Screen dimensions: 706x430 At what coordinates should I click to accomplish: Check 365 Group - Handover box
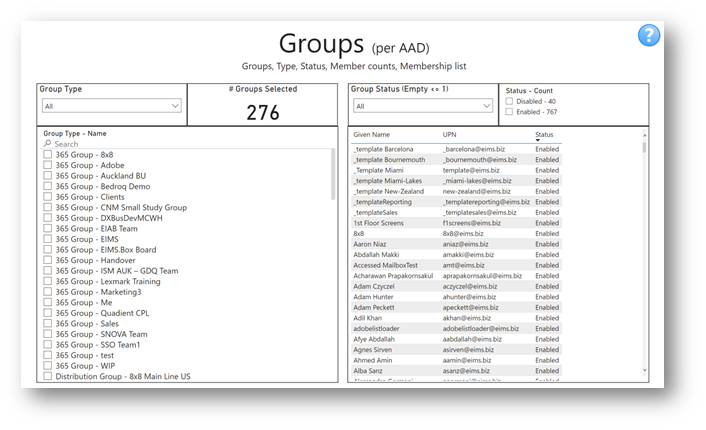point(47,260)
